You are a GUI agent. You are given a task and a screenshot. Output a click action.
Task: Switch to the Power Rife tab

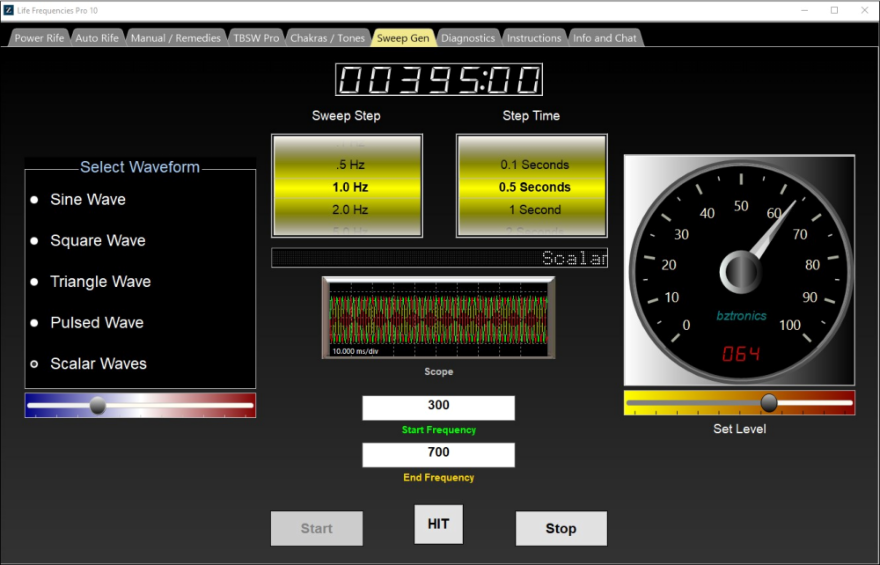pyautogui.click(x=41, y=38)
